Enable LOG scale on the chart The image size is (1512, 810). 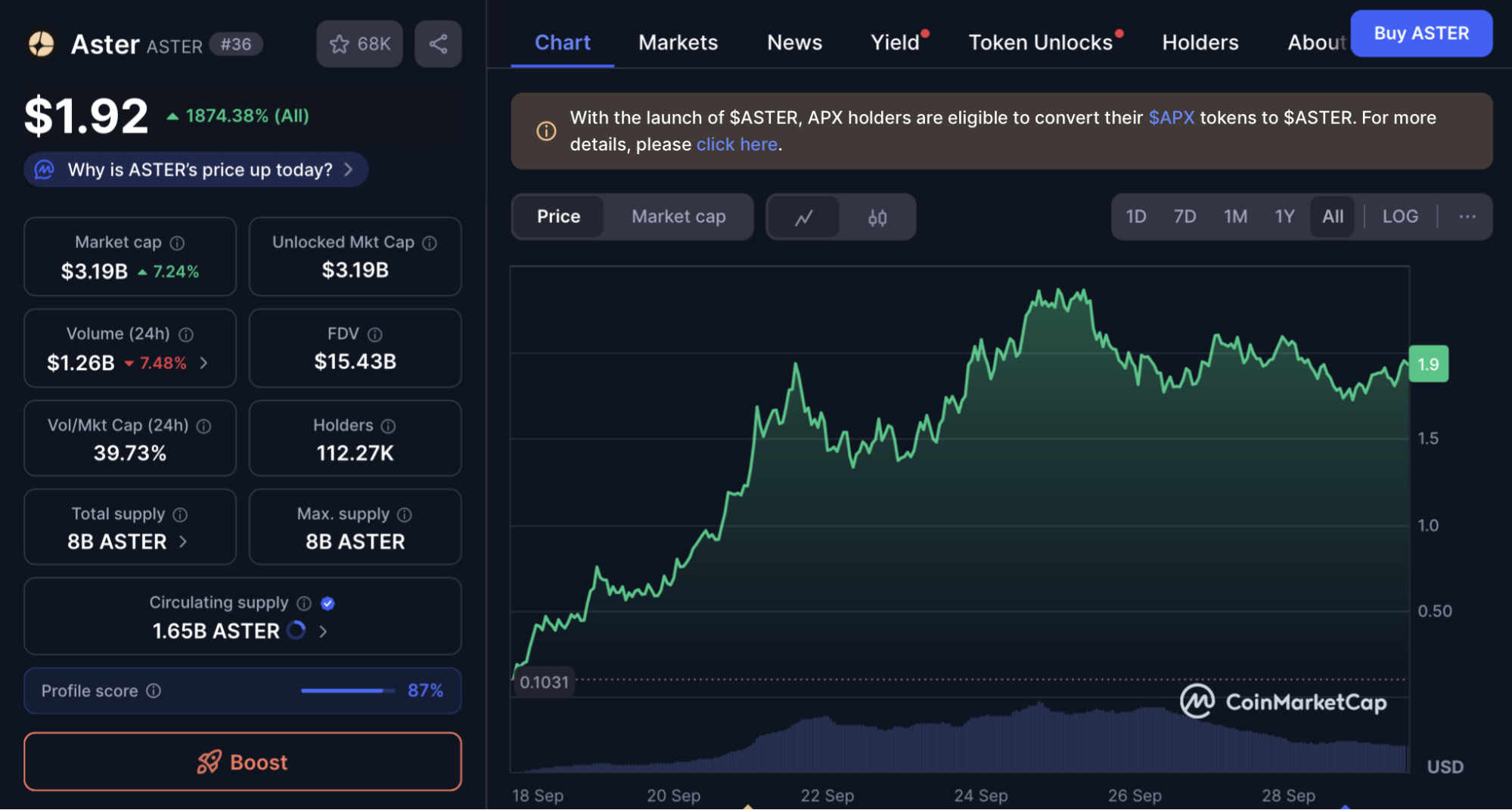1400,216
